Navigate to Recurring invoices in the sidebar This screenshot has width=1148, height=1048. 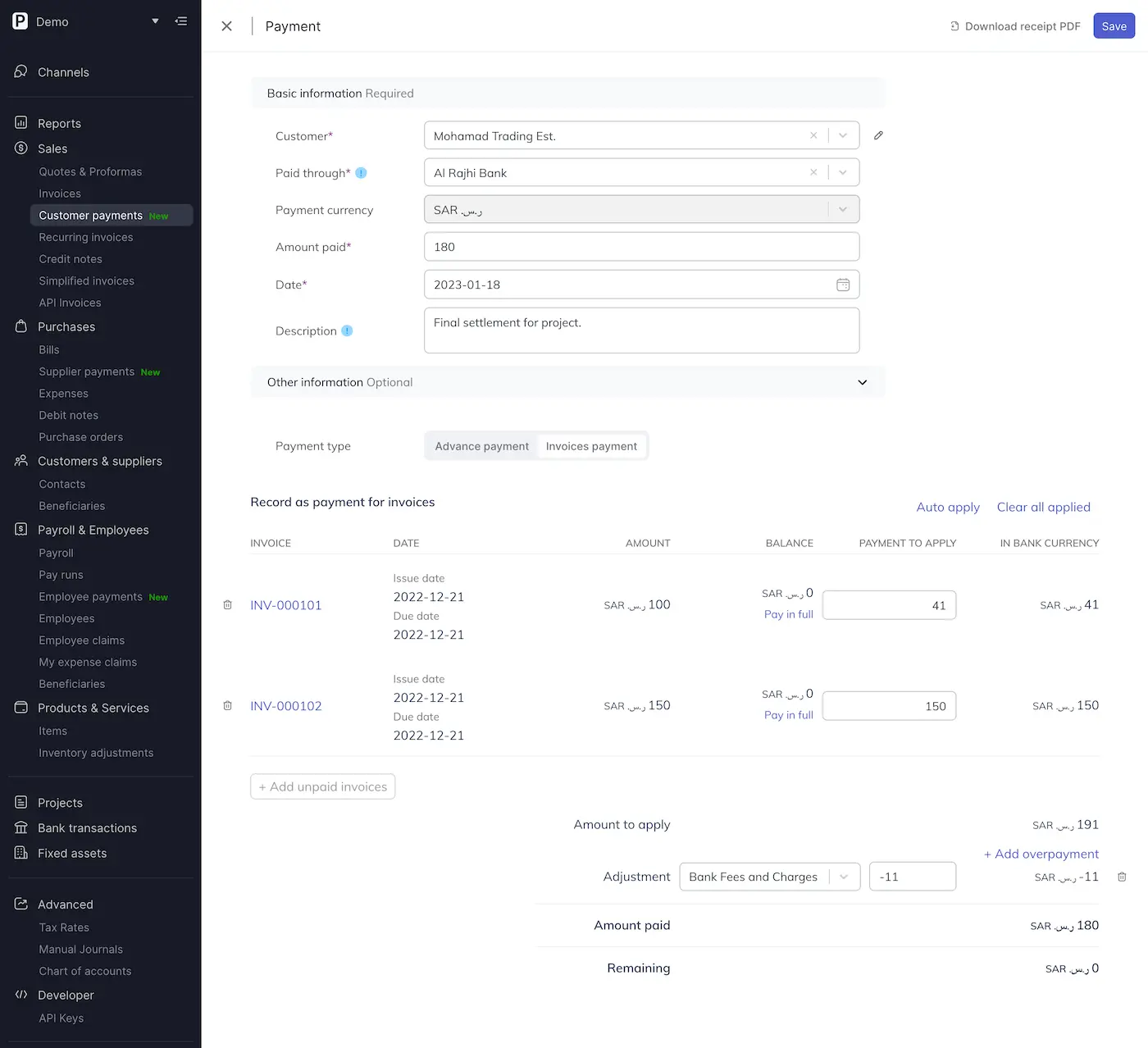[85, 237]
